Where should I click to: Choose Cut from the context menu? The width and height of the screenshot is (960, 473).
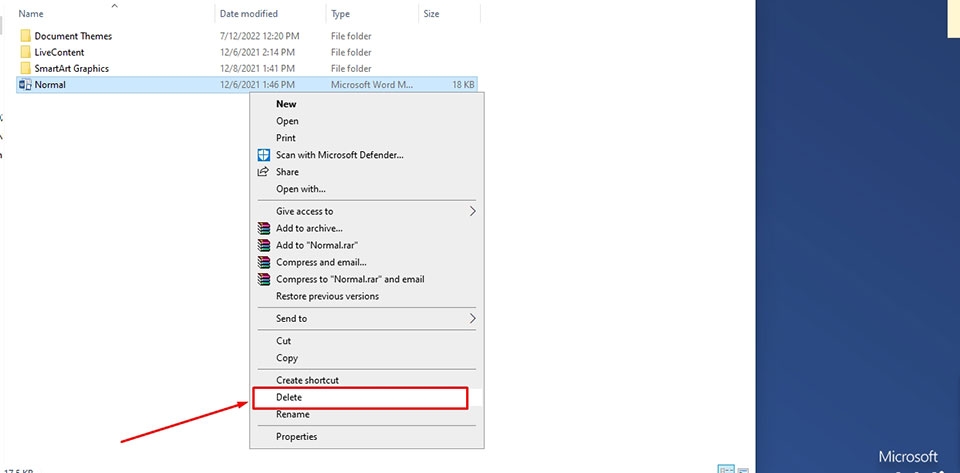(x=283, y=341)
